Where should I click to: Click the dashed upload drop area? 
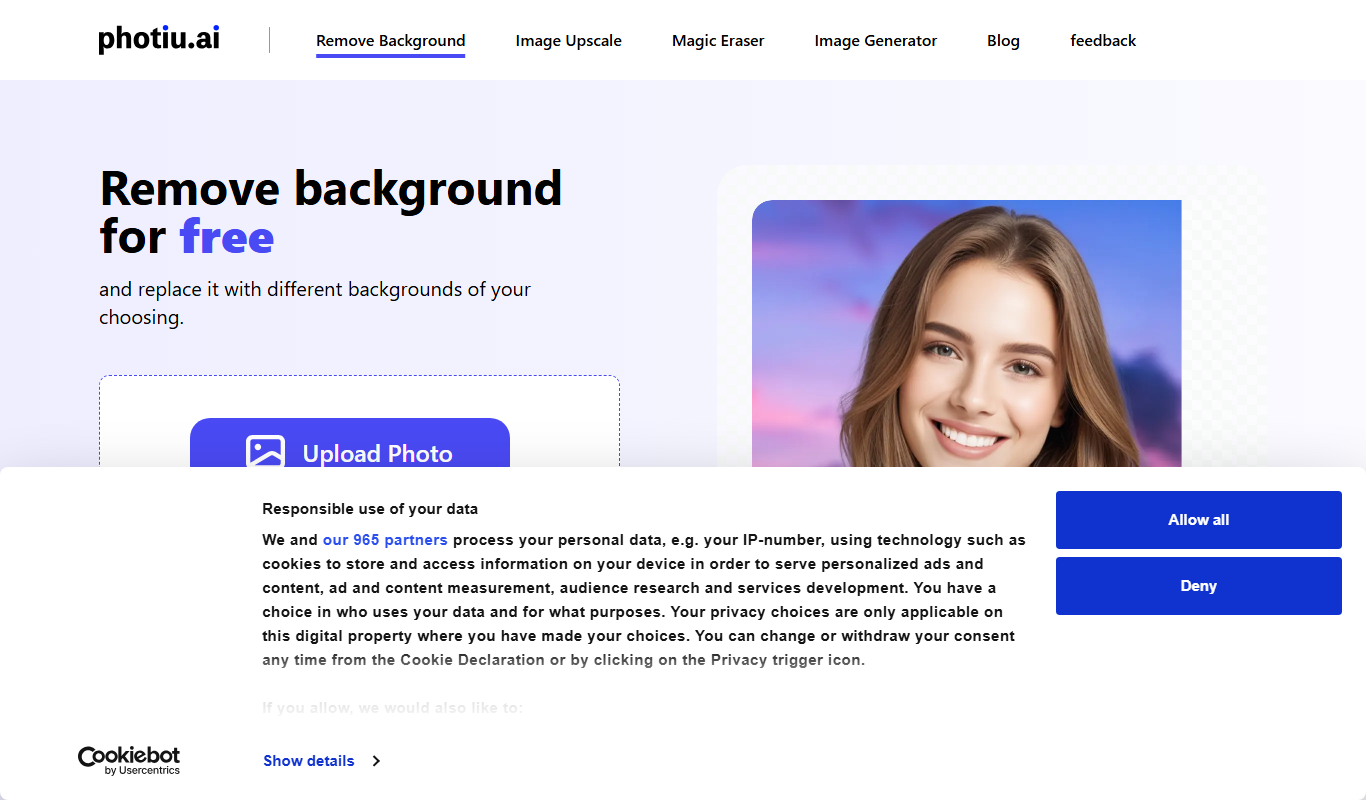click(359, 421)
